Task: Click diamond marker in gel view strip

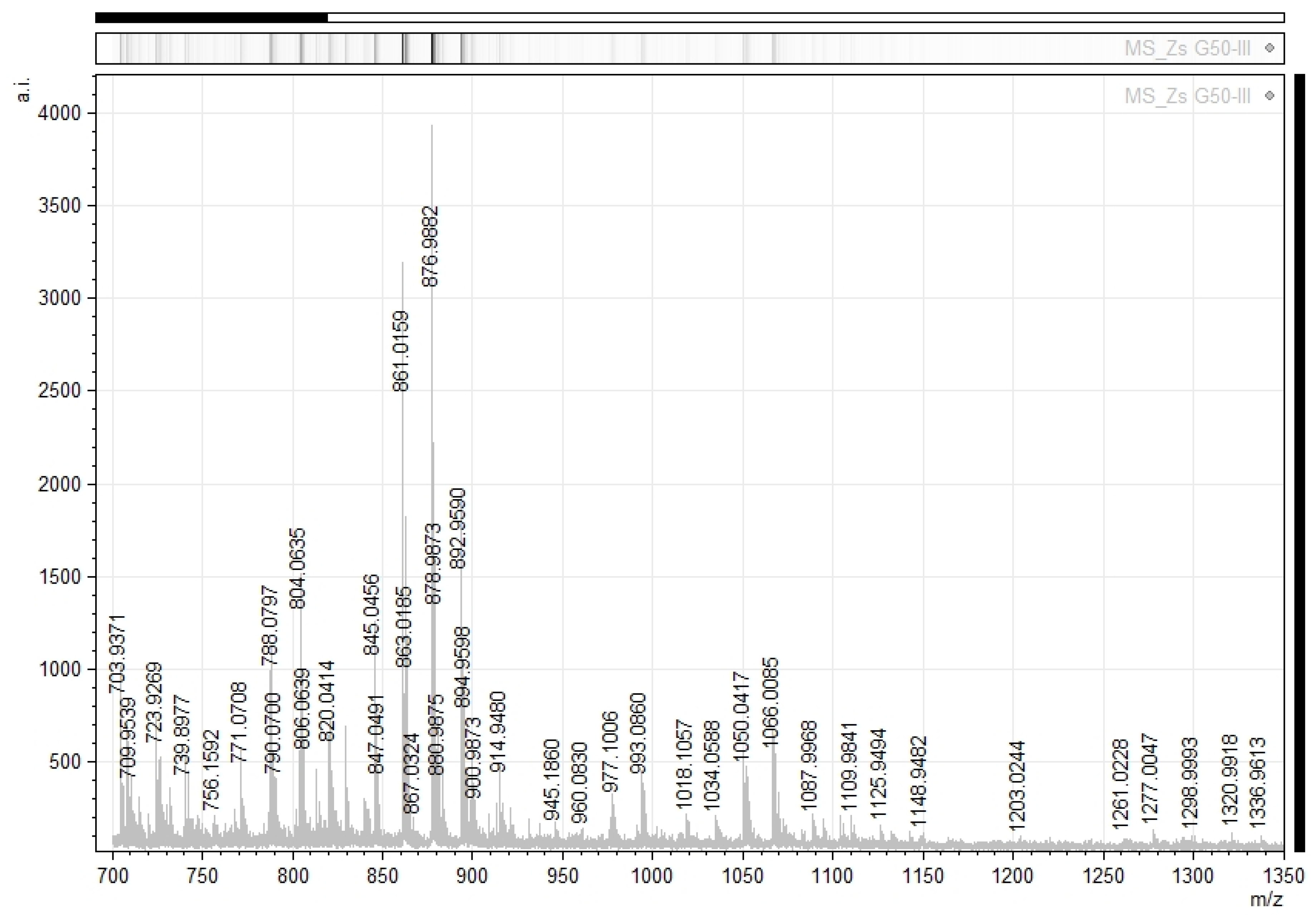Action: coord(1269,48)
